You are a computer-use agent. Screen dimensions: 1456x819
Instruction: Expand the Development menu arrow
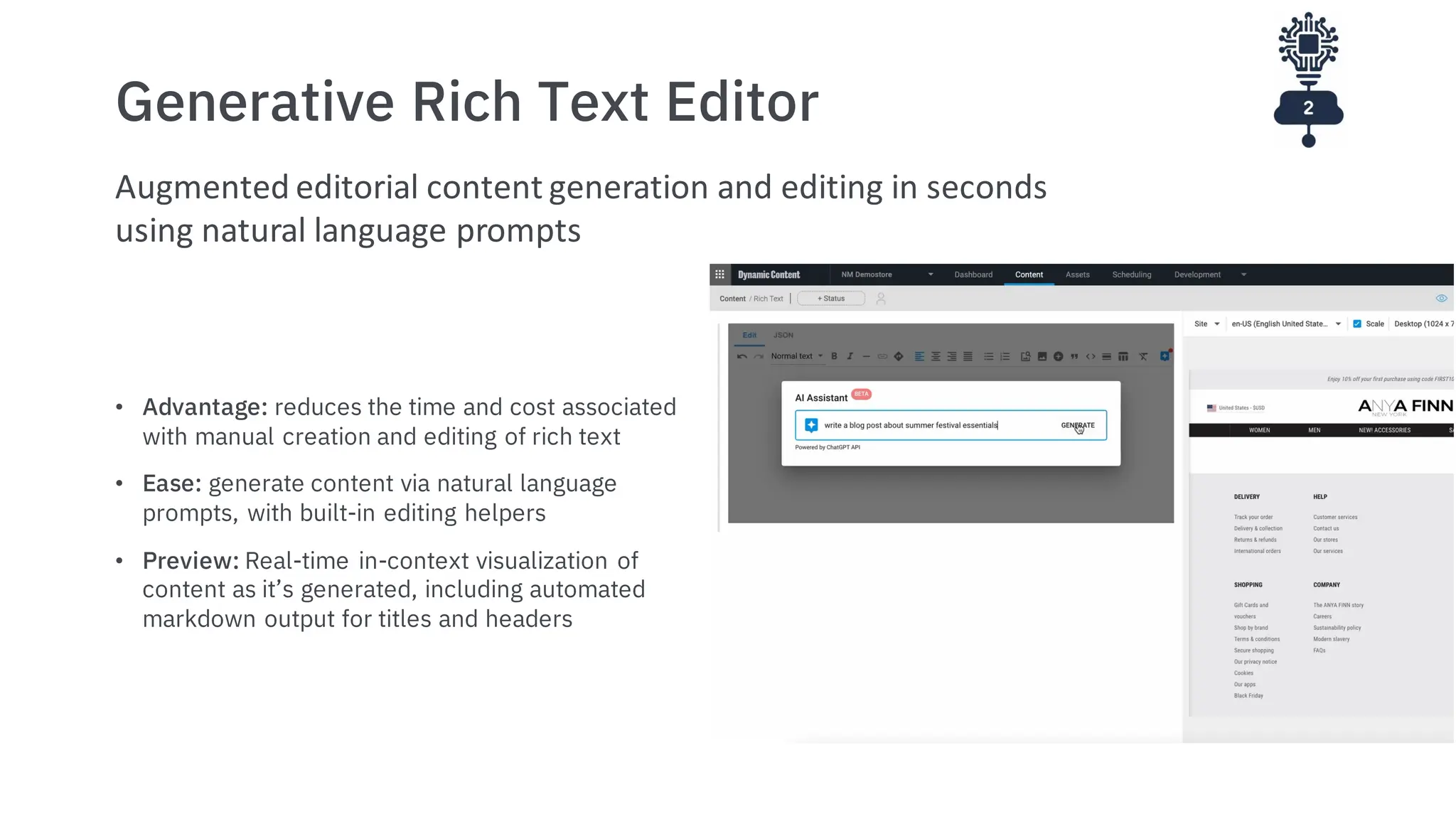tap(1243, 274)
